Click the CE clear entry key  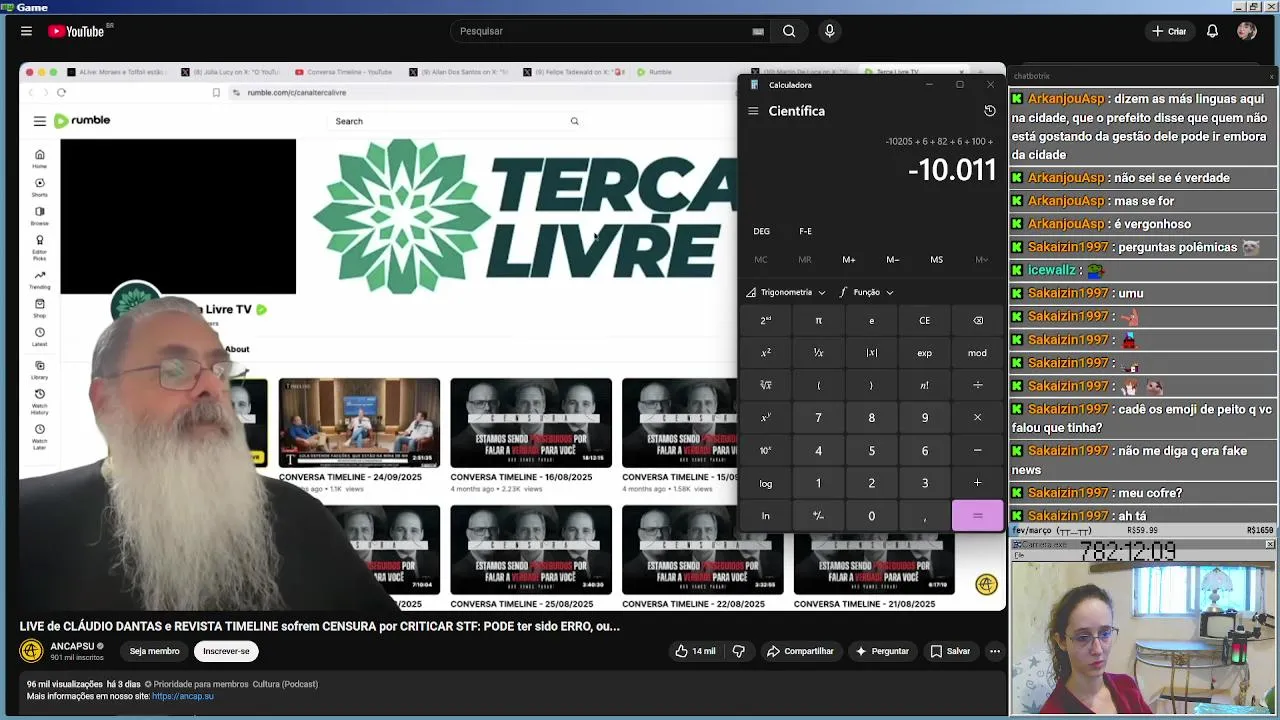924,321
